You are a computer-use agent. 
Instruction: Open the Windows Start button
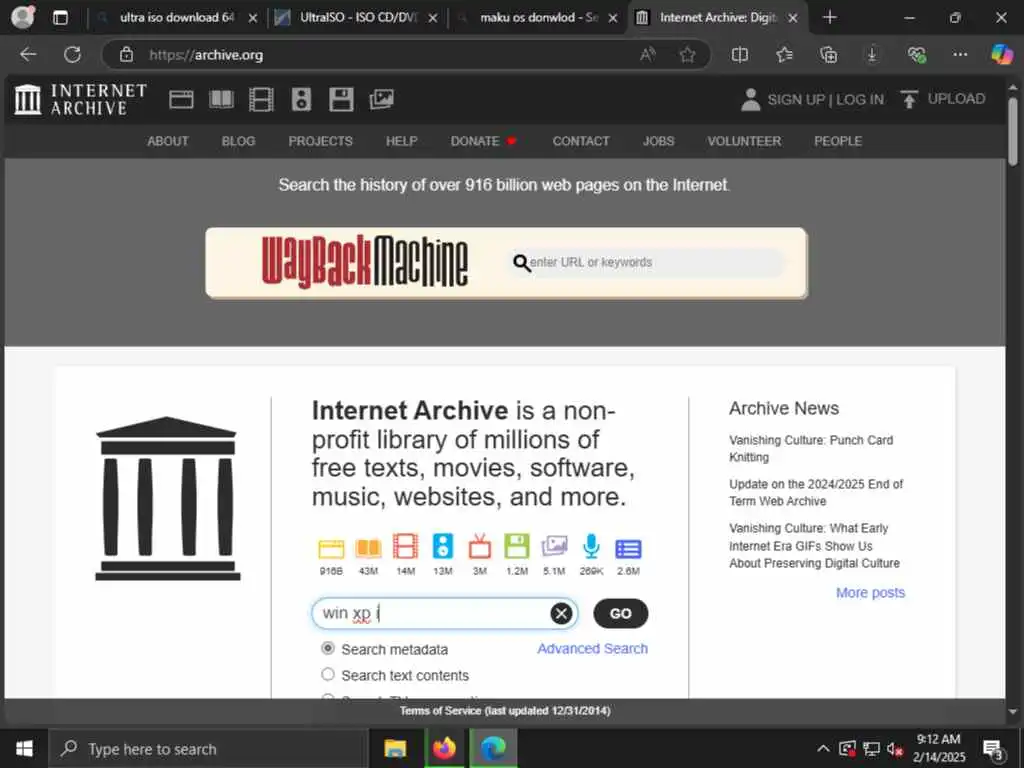tap(24, 748)
